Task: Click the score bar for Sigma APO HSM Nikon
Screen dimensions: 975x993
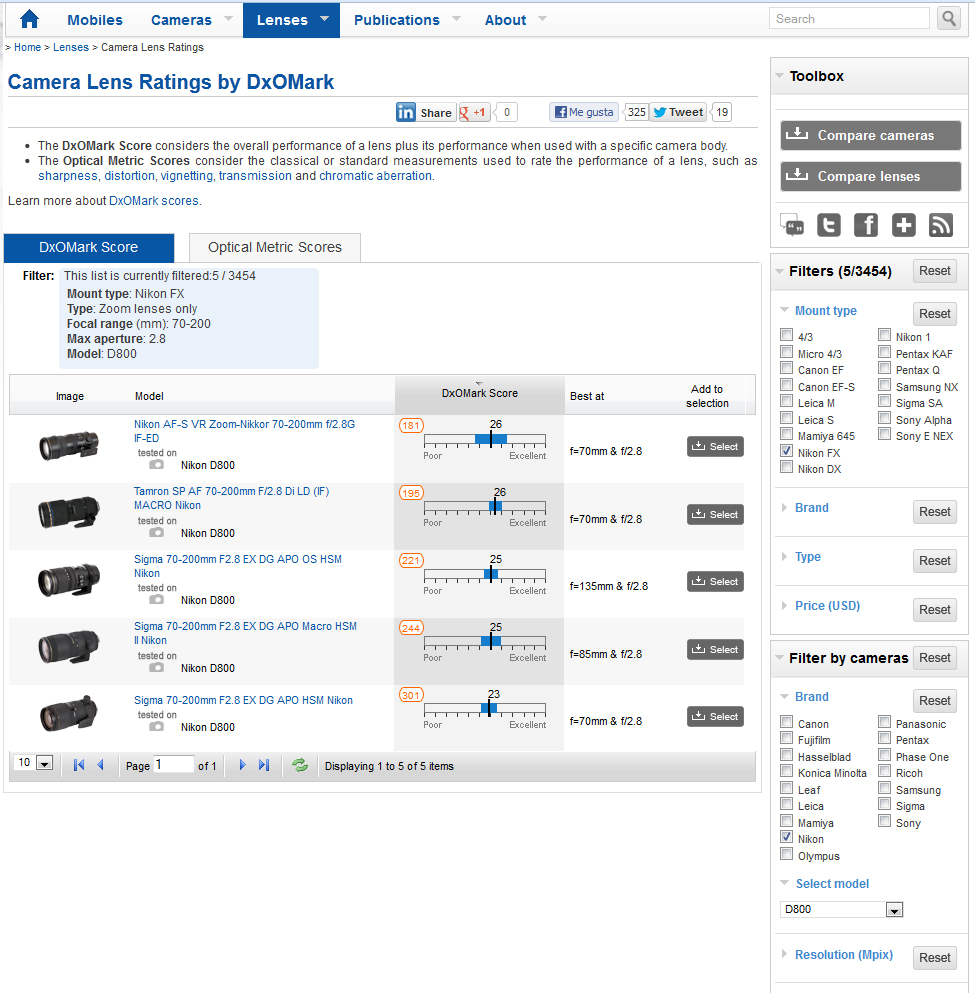Action: (x=484, y=709)
